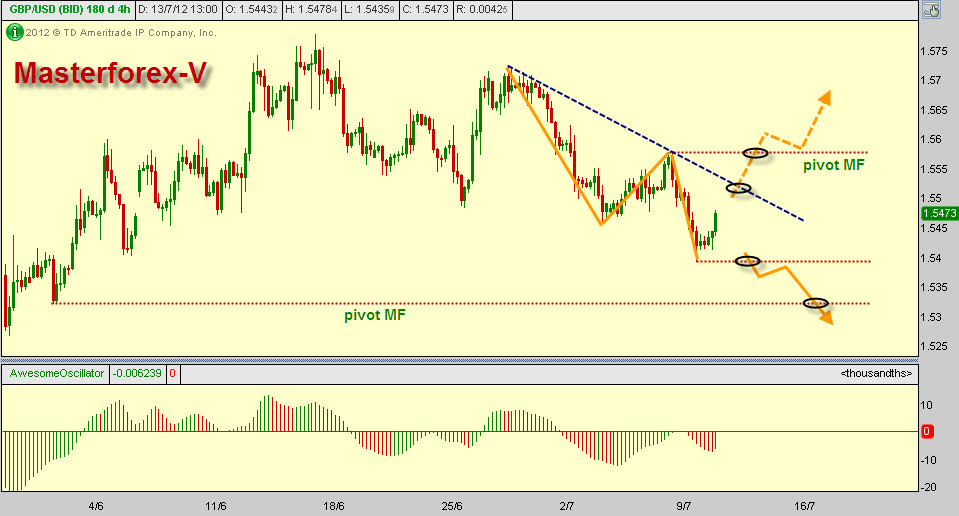This screenshot has height=516, width=959.
Task: Click the red 0 marker on oscillator axis
Action: [927, 432]
